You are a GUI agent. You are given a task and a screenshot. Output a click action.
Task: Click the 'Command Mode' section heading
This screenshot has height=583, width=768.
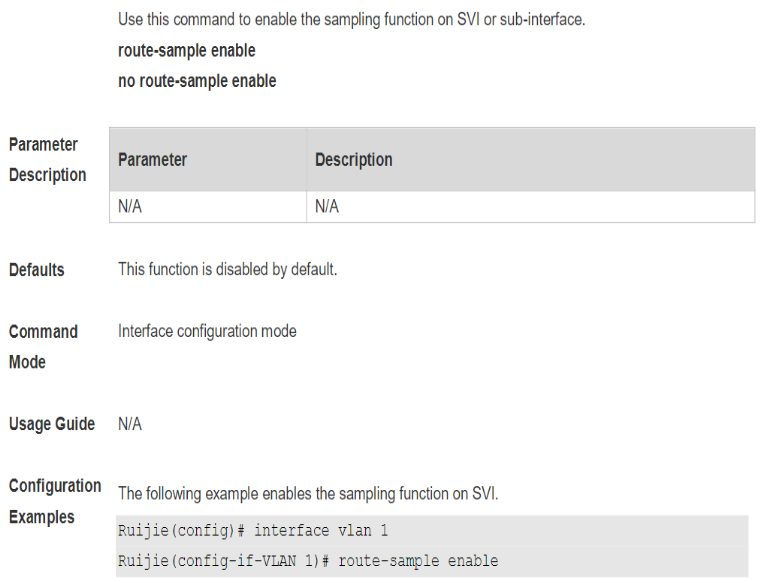(43, 347)
